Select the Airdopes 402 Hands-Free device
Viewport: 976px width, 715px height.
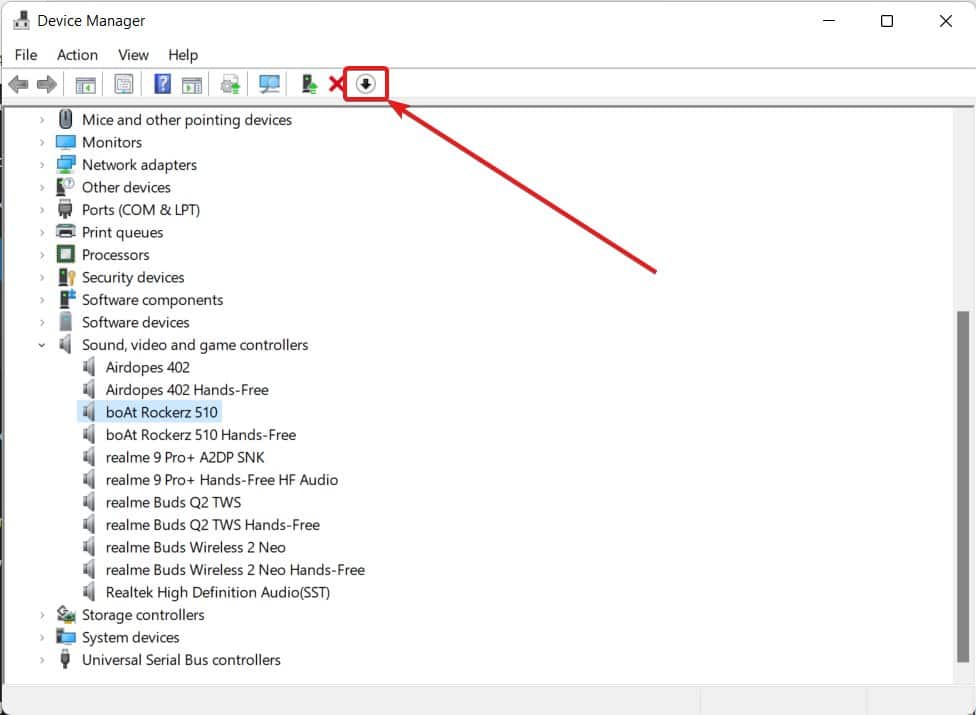coord(187,390)
